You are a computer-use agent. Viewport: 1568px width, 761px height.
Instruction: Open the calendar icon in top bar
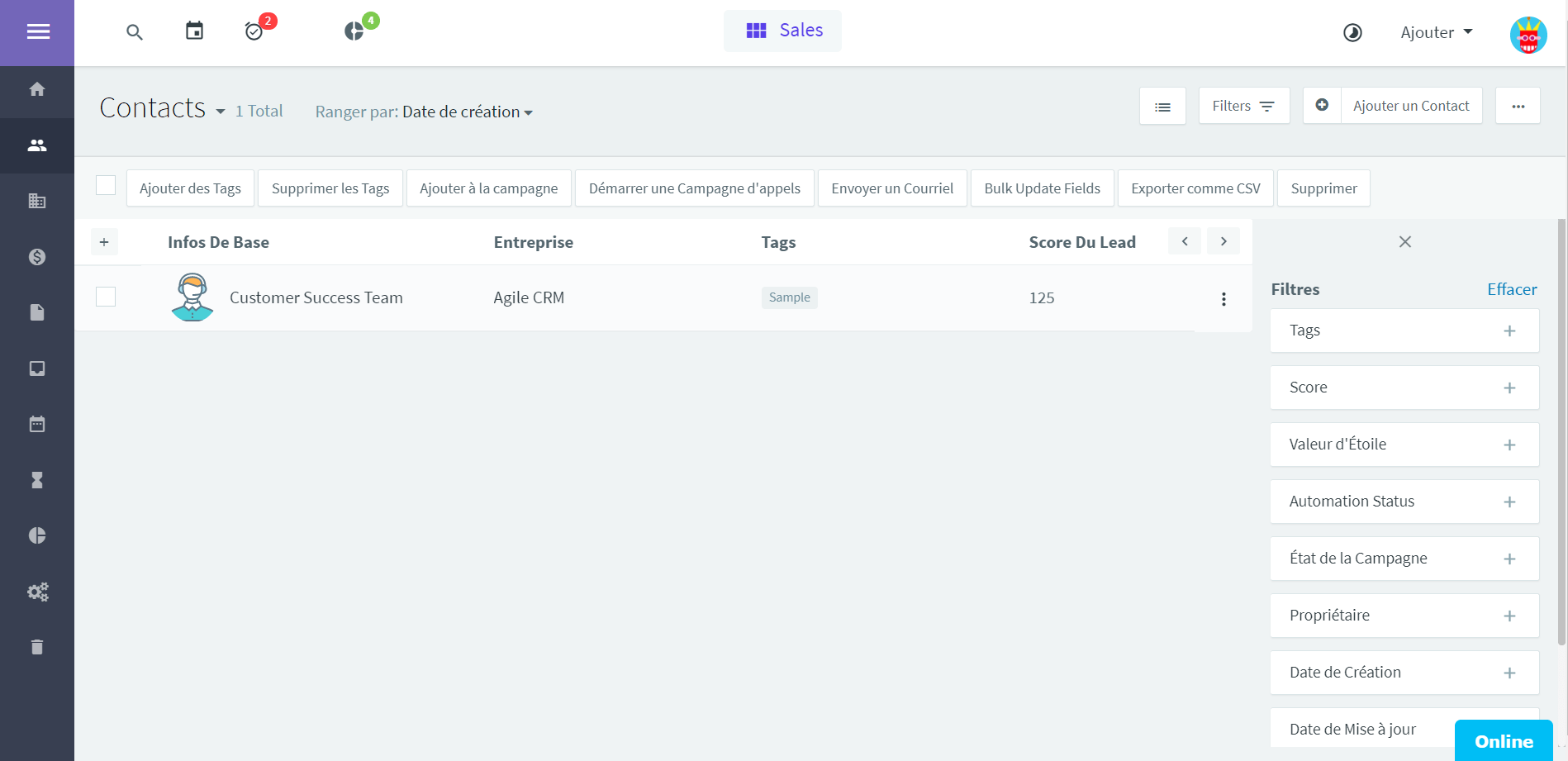194,31
